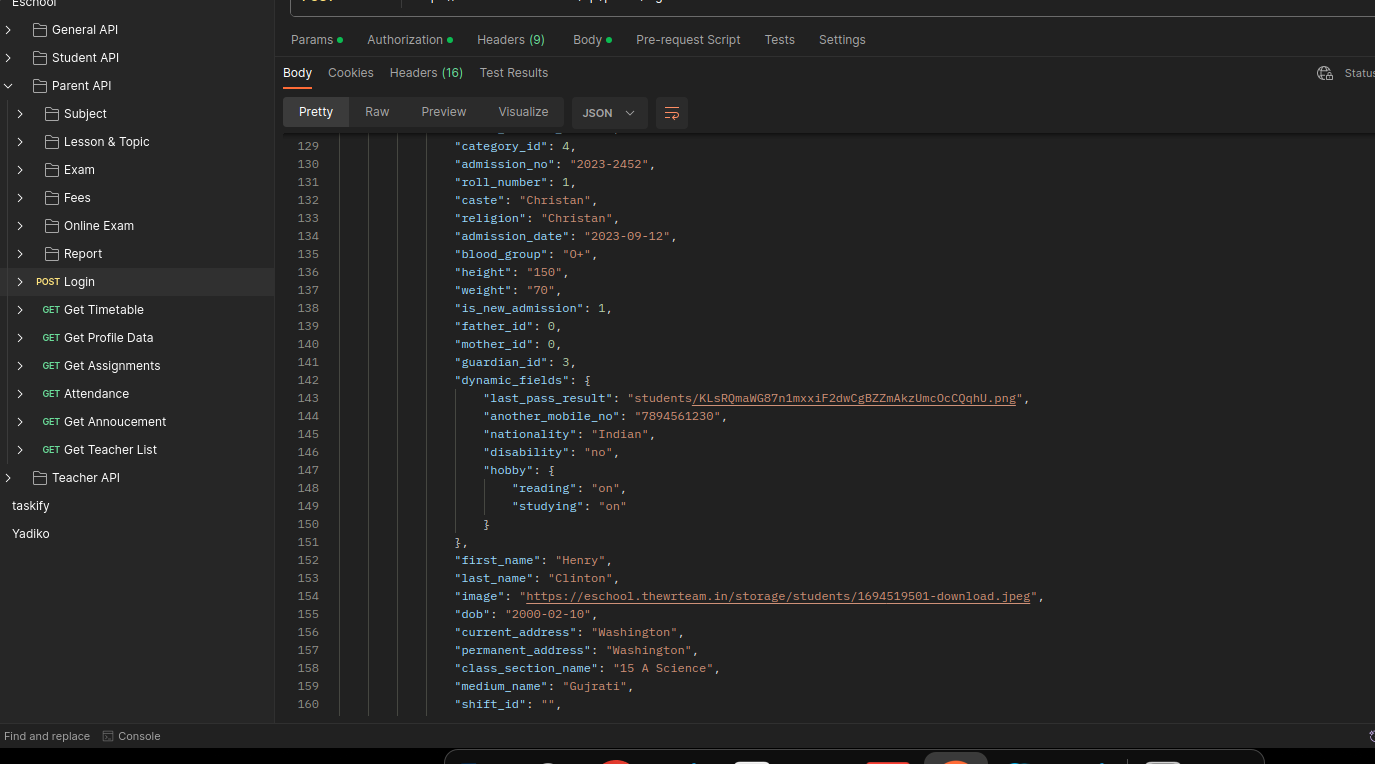Select the Get Profile Data request

click(108, 338)
